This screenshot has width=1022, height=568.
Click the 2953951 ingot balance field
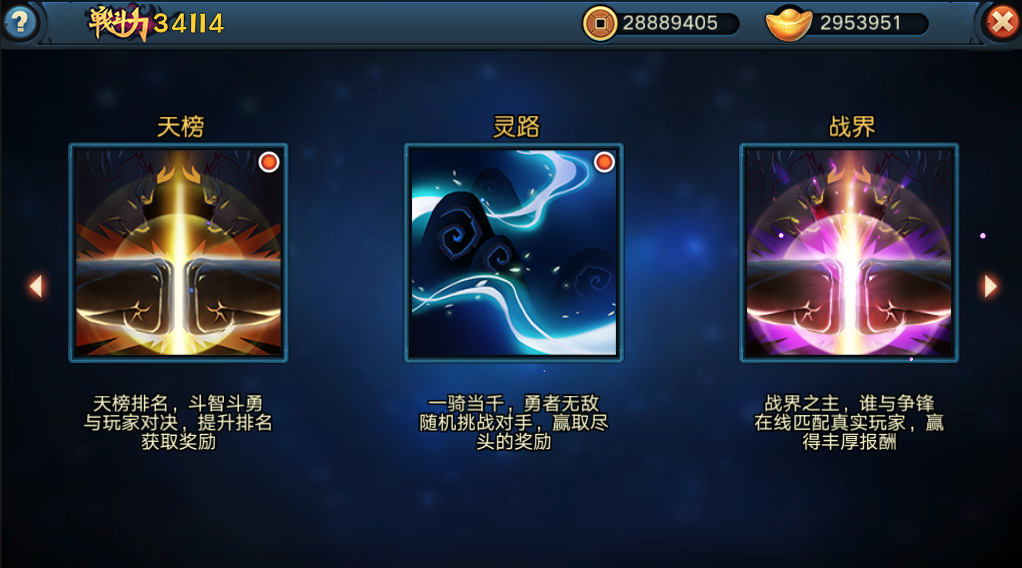point(860,23)
